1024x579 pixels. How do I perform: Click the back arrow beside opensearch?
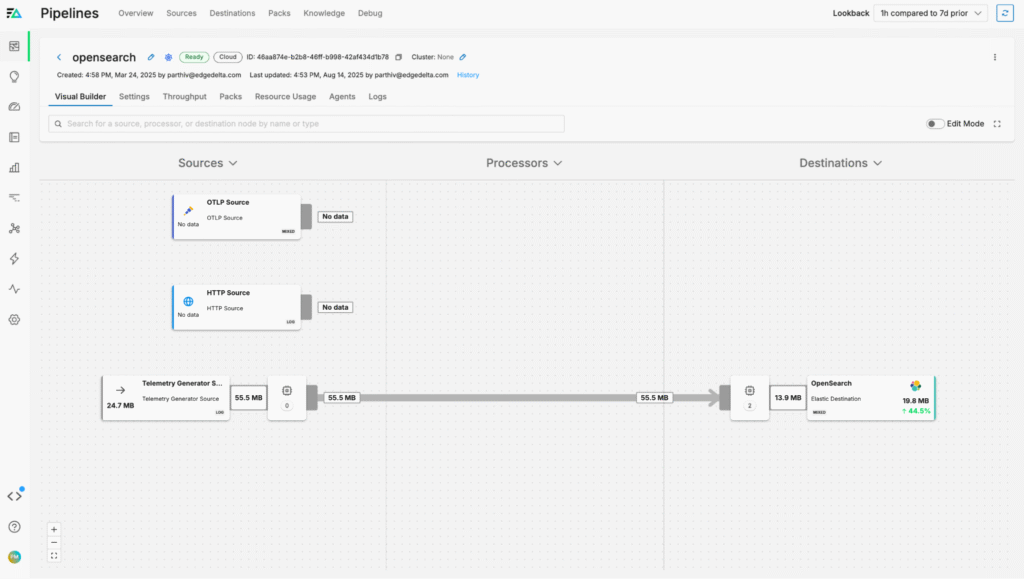coord(59,57)
